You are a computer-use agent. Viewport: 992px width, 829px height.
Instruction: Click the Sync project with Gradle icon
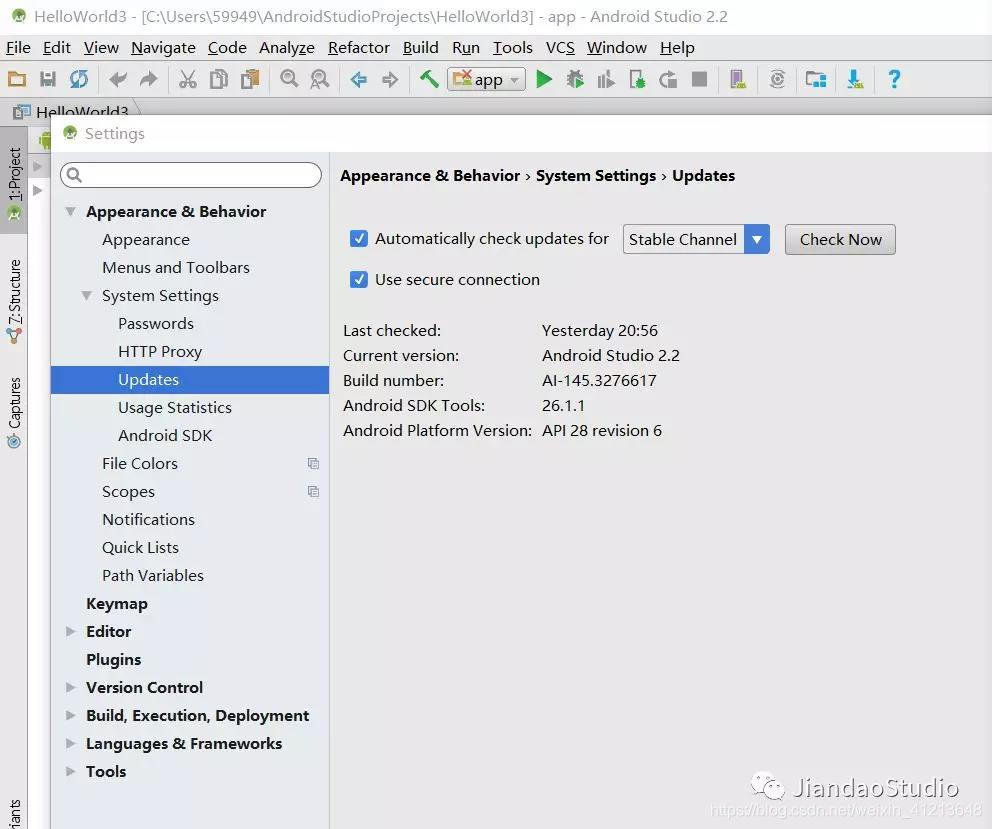(x=777, y=80)
